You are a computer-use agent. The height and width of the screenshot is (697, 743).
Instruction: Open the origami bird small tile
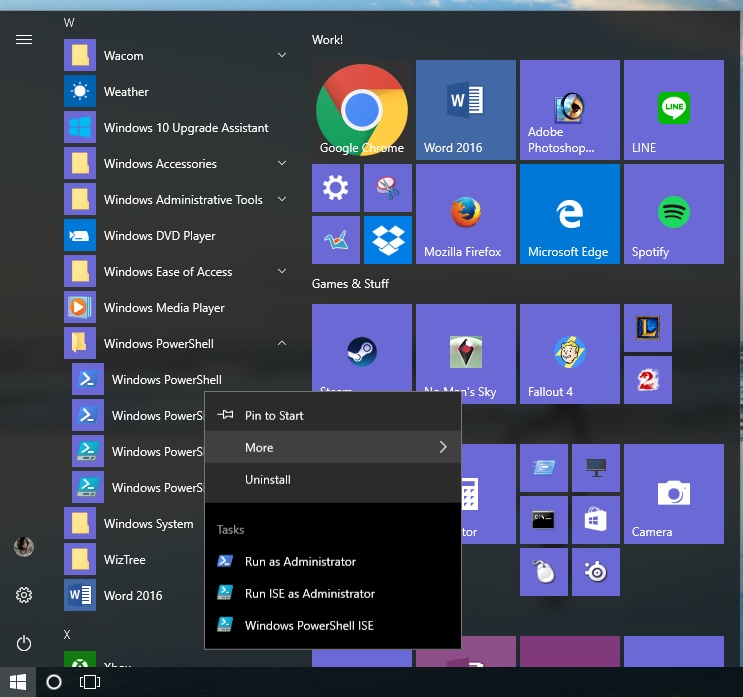pyautogui.click(x=335, y=240)
